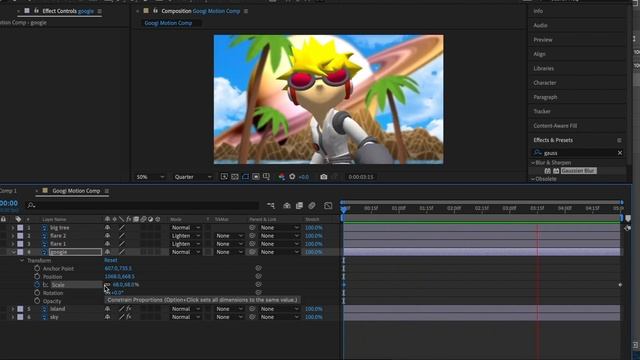This screenshot has width=640, height=360.
Task: Click the shy layers hide icon in timeline
Action: (x=287, y=206)
